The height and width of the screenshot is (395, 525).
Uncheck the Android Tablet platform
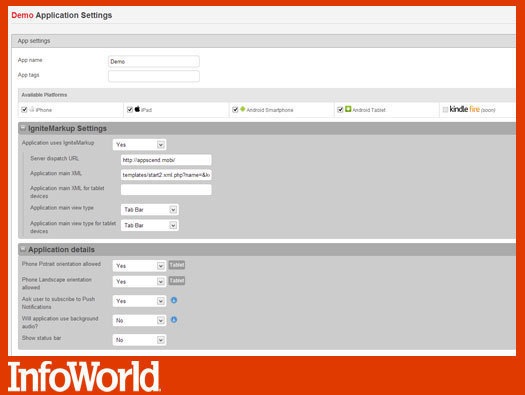click(340, 109)
